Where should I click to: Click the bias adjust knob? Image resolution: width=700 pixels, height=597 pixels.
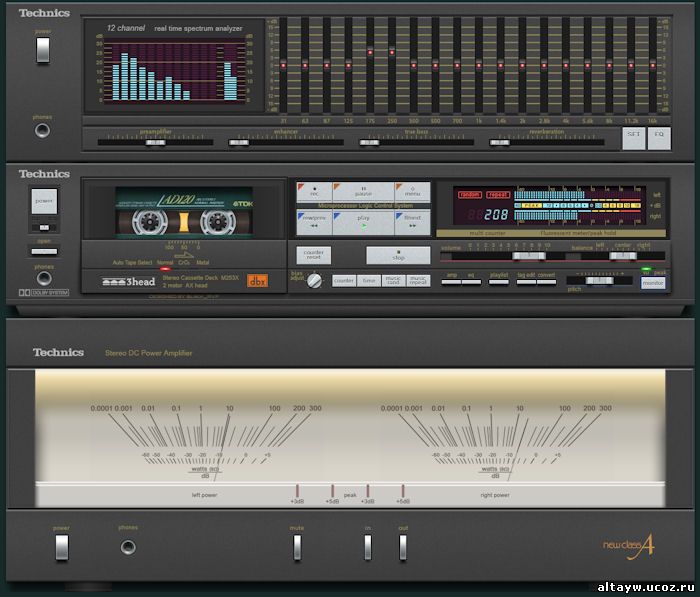coord(314,280)
